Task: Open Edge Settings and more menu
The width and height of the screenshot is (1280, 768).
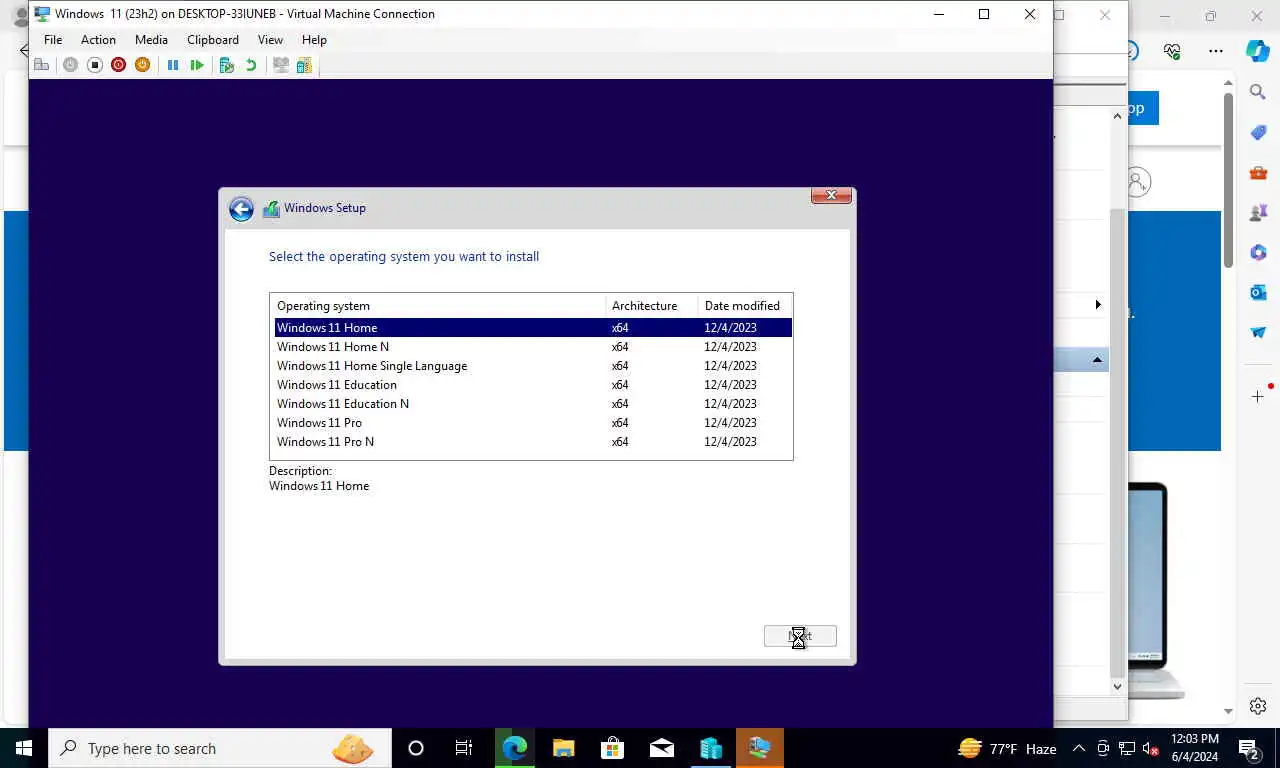Action: (1215, 51)
